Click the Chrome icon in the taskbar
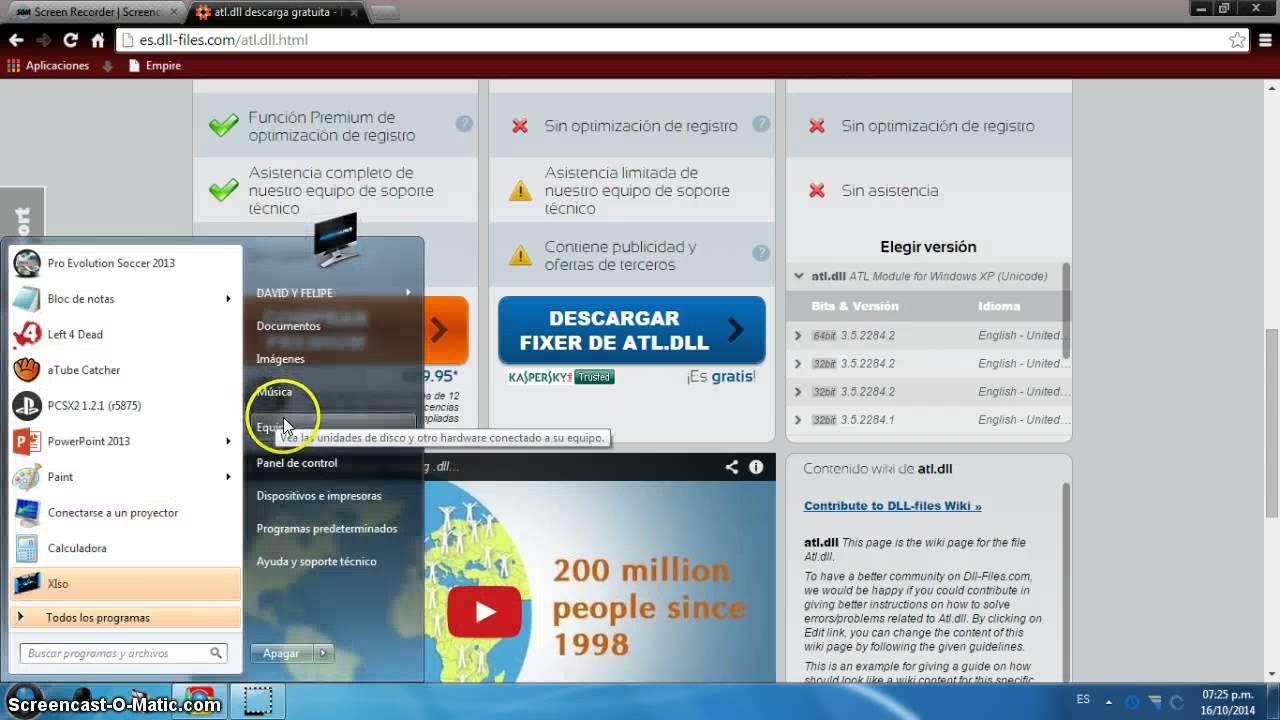Image resolution: width=1280 pixels, height=720 pixels. pyautogui.click(x=199, y=700)
